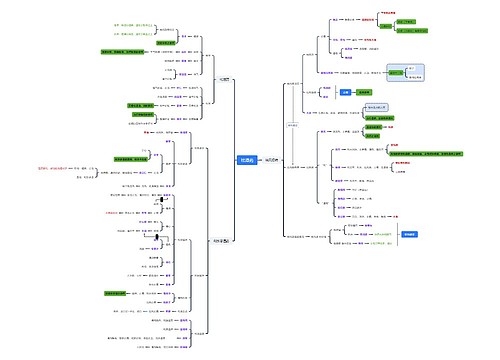Viewport: 500px width, 360px height.
Task: Click the lower black connector handle in the lower-left branch
Action: pyautogui.click(x=157, y=237)
